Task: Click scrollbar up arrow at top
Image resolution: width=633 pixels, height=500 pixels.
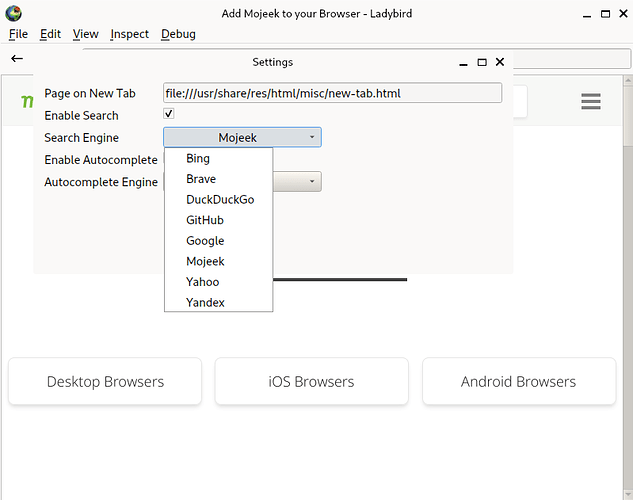Action: coord(628,80)
